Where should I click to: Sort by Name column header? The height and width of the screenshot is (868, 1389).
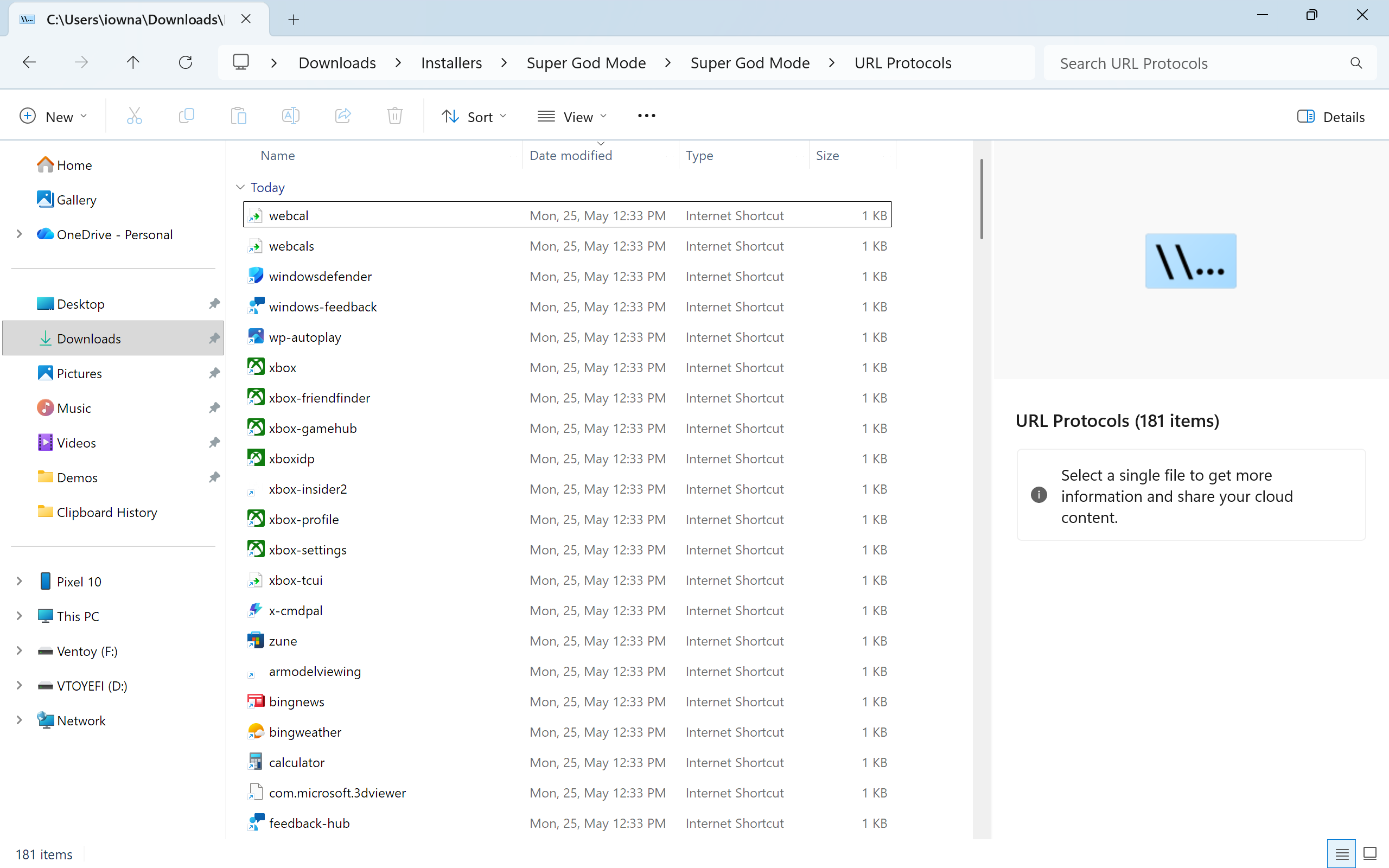coord(277,155)
